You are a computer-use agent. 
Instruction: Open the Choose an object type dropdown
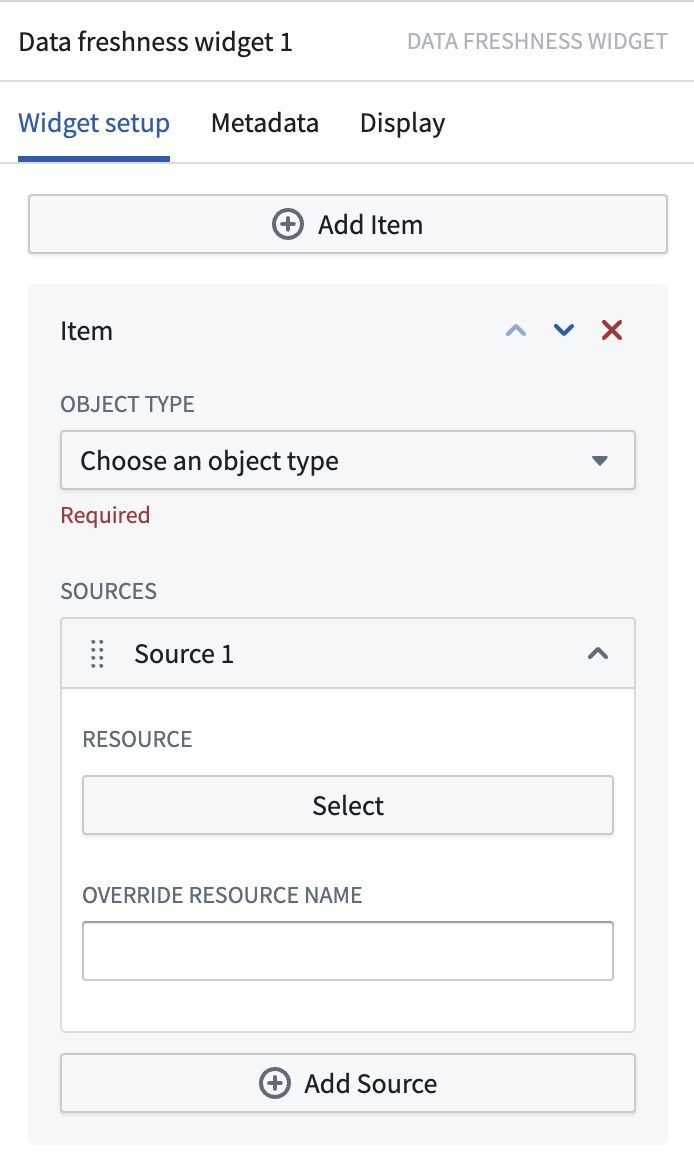click(x=348, y=460)
